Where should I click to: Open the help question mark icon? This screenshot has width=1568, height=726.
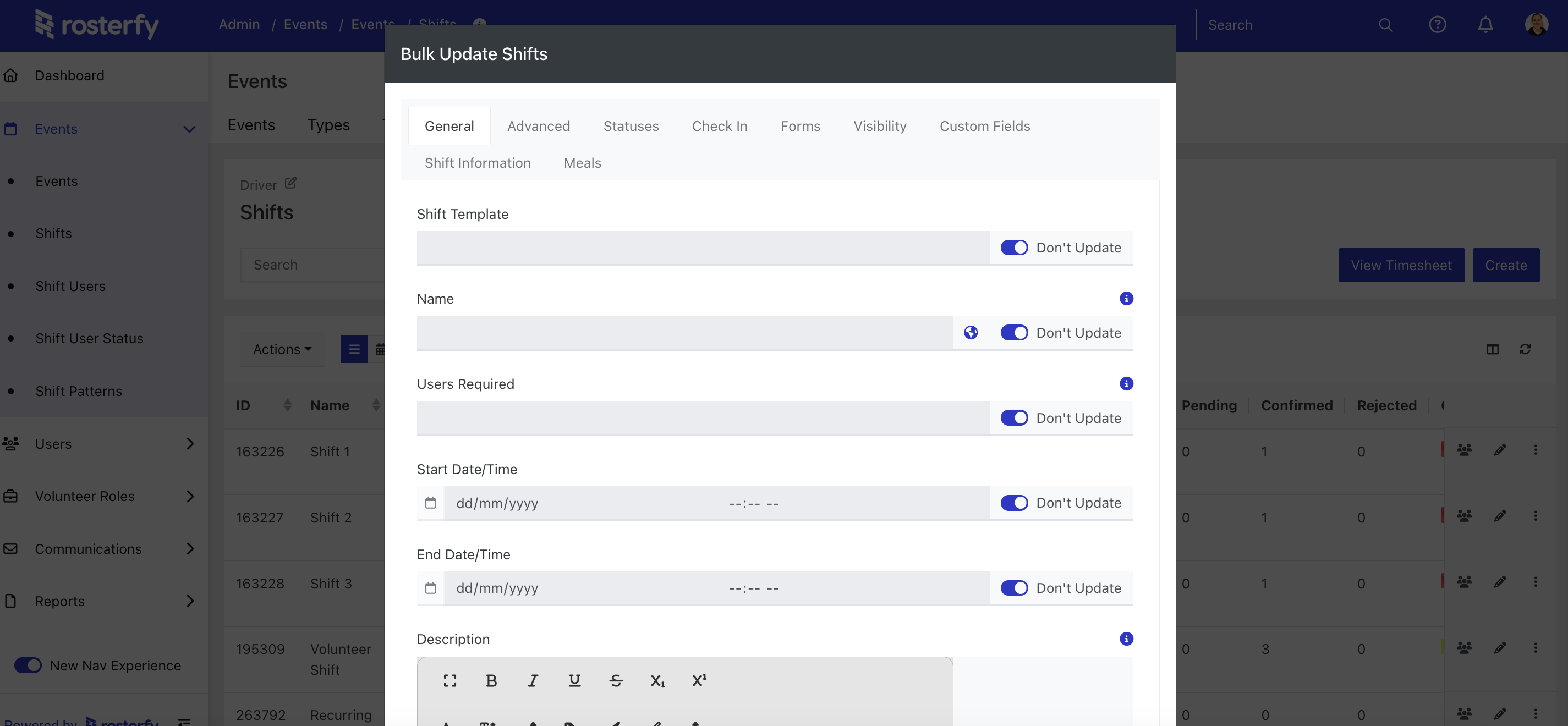1437,24
